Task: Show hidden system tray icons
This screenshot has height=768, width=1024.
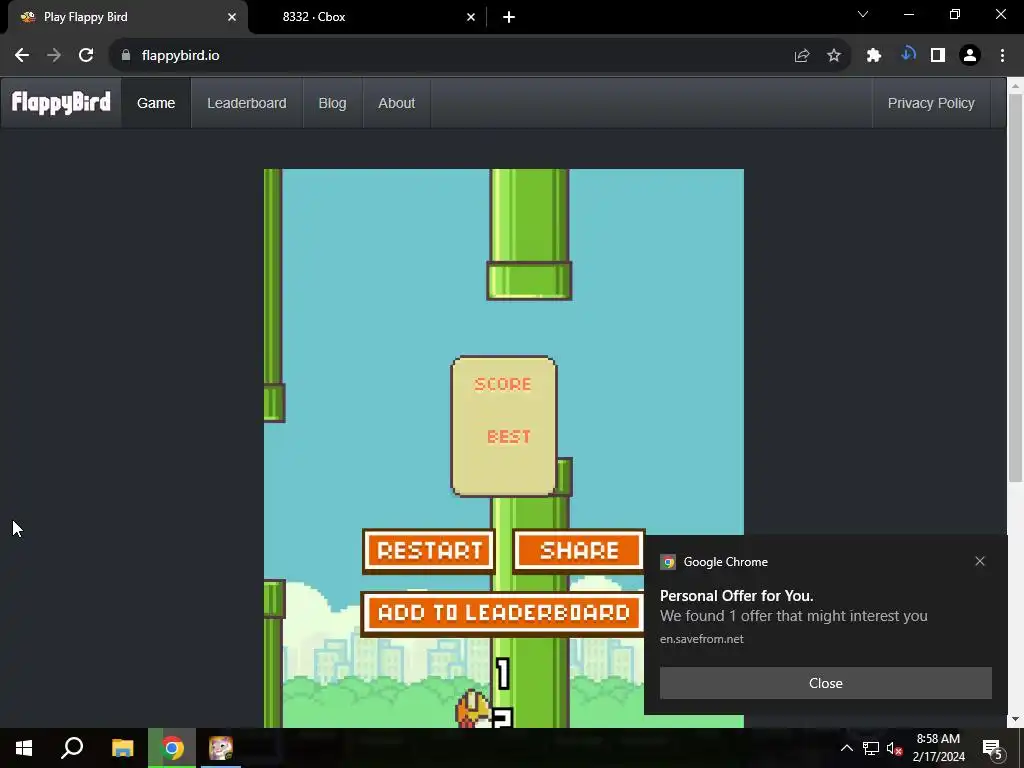Action: (x=846, y=748)
